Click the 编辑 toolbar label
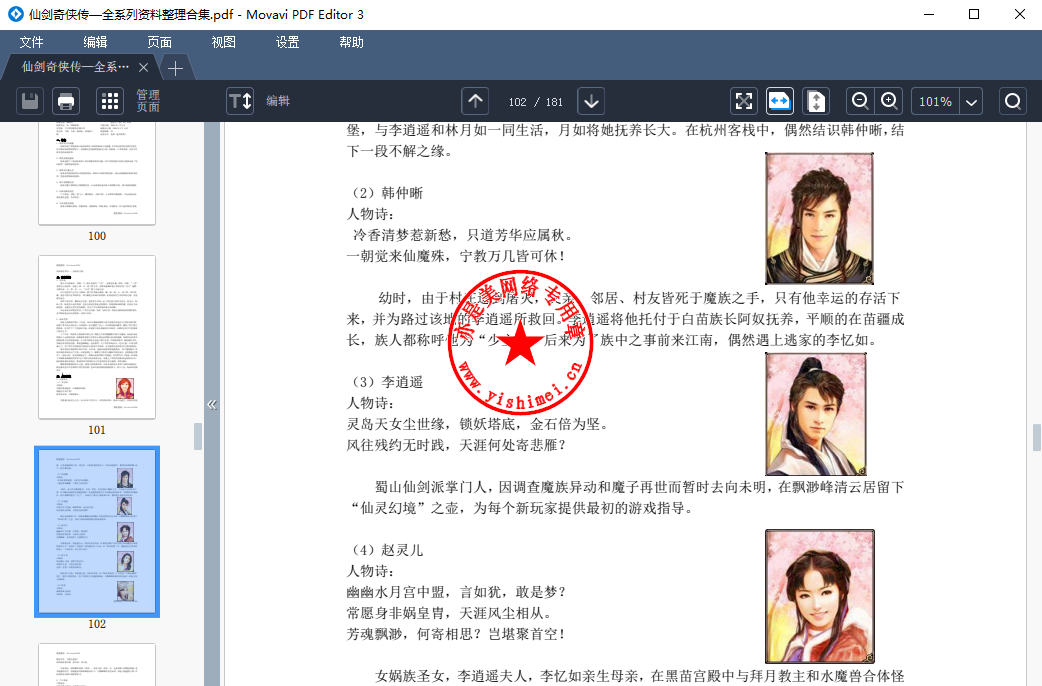Viewport: 1042px width, 686px height. pos(278,101)
